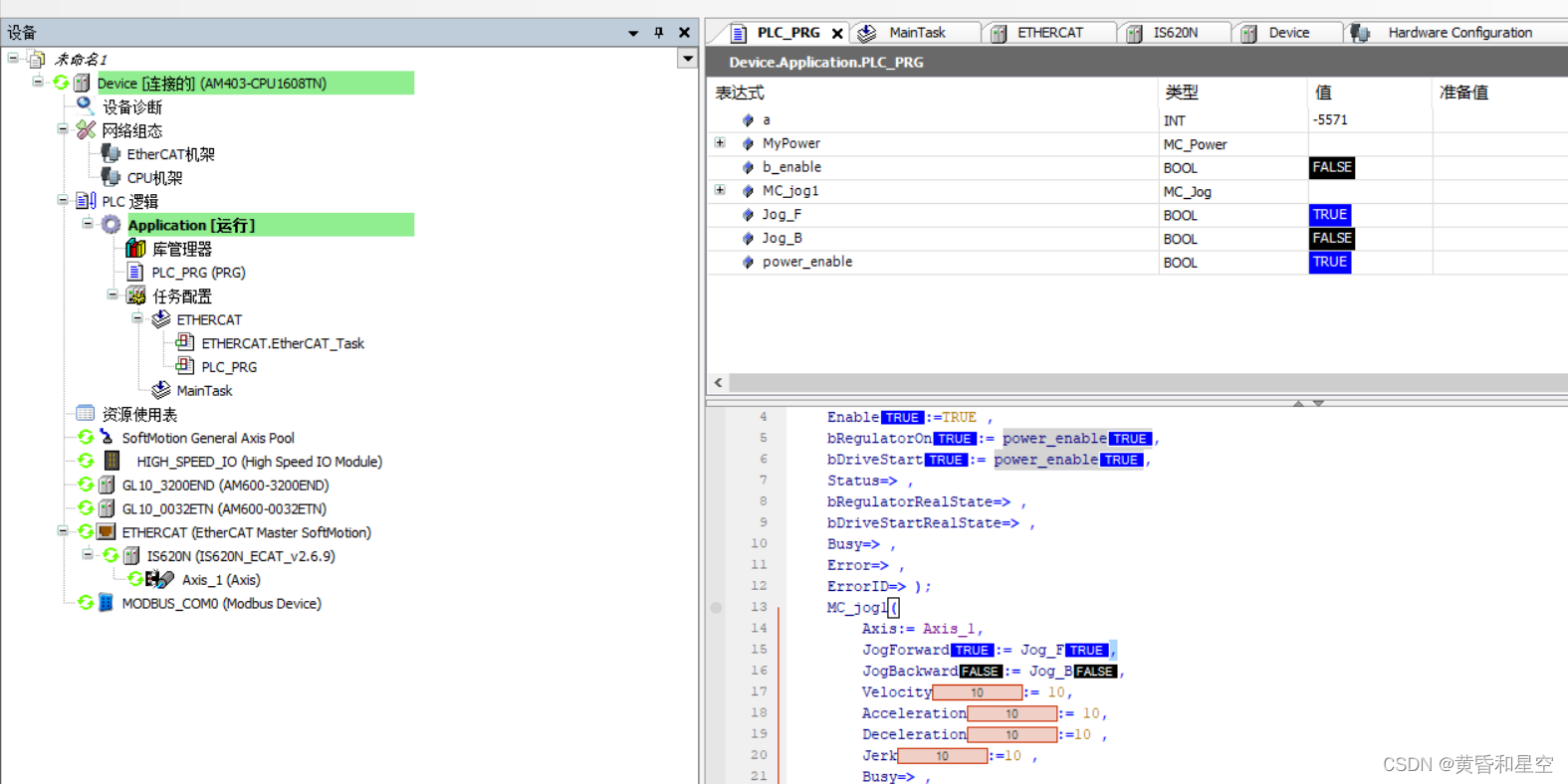Click the PLC 逻辑 icon

click(86, 201)
